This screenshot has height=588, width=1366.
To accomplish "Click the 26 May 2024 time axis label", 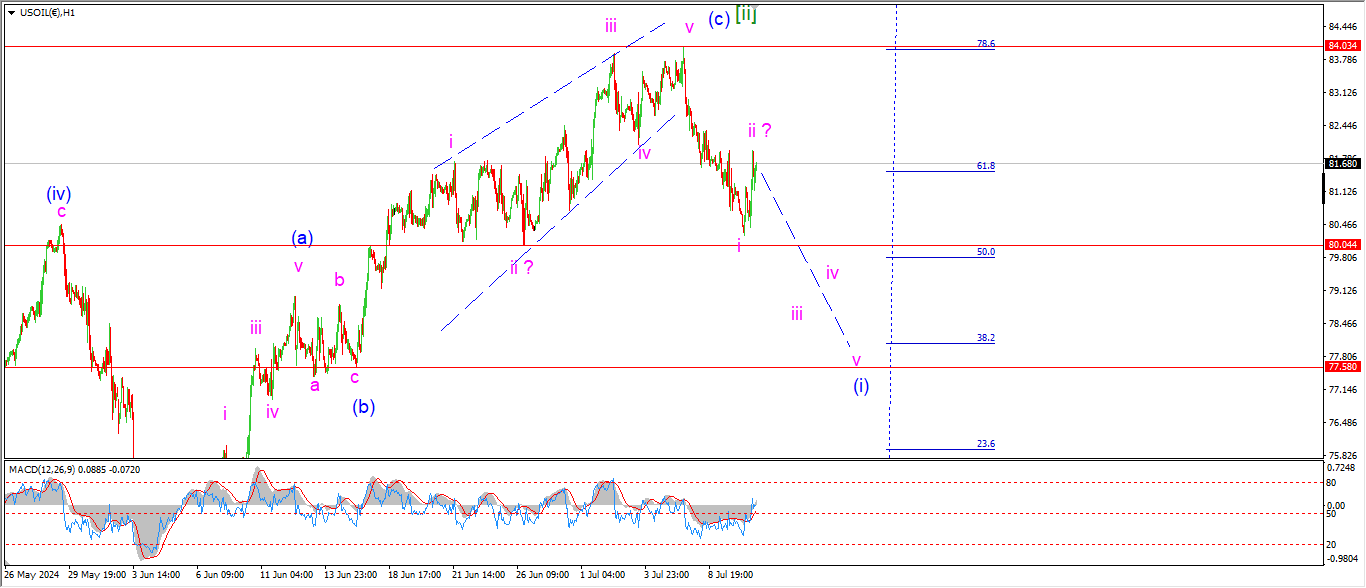I will coord(33,575).
